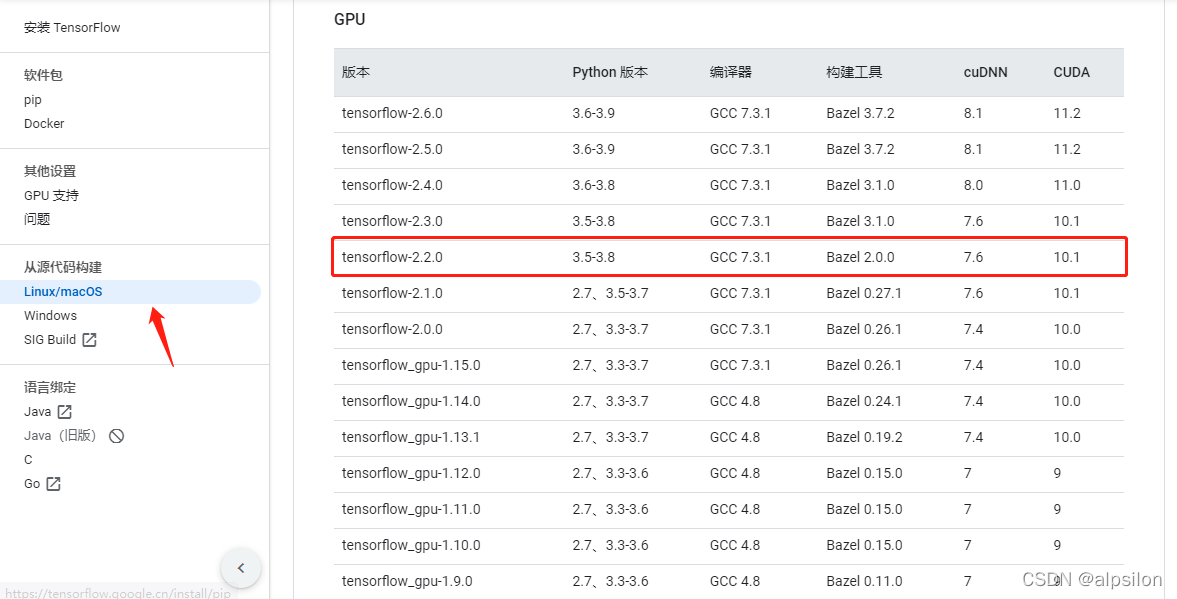
Task: Open SIG Build link
Action: [50, 339]
